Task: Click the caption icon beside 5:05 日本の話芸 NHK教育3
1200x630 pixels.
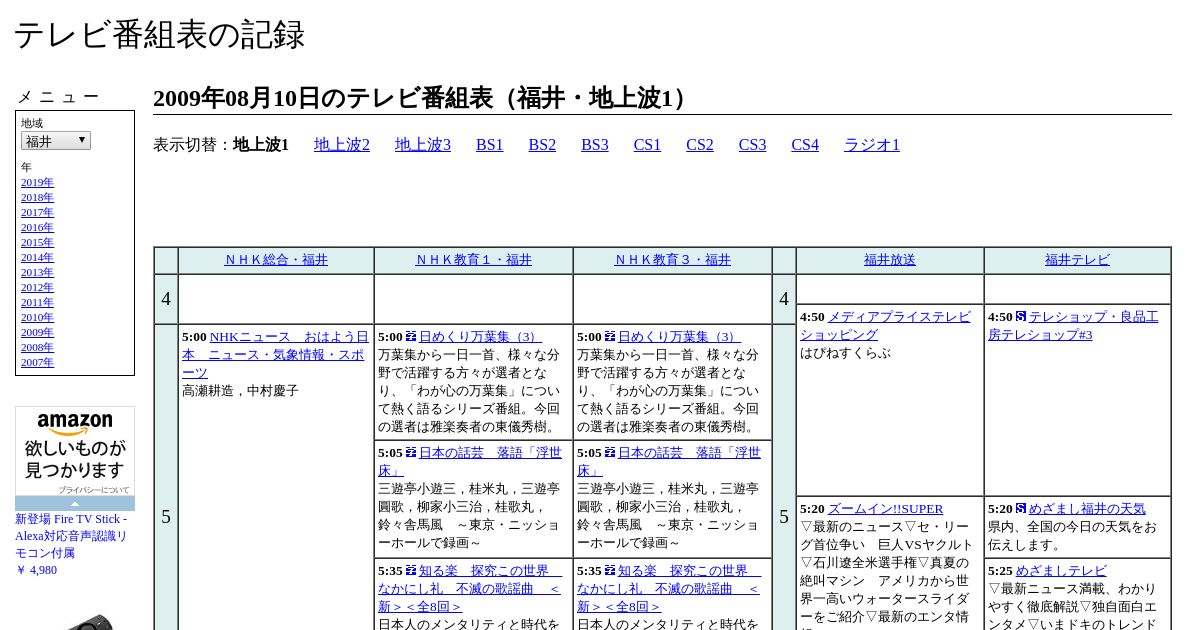Action: click(610, 453)
